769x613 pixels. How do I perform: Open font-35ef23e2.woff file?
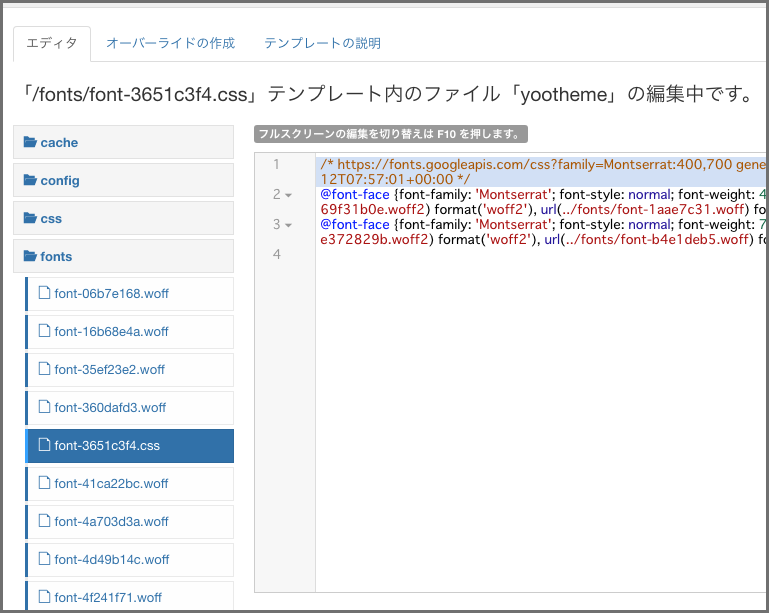click(110, 370)
